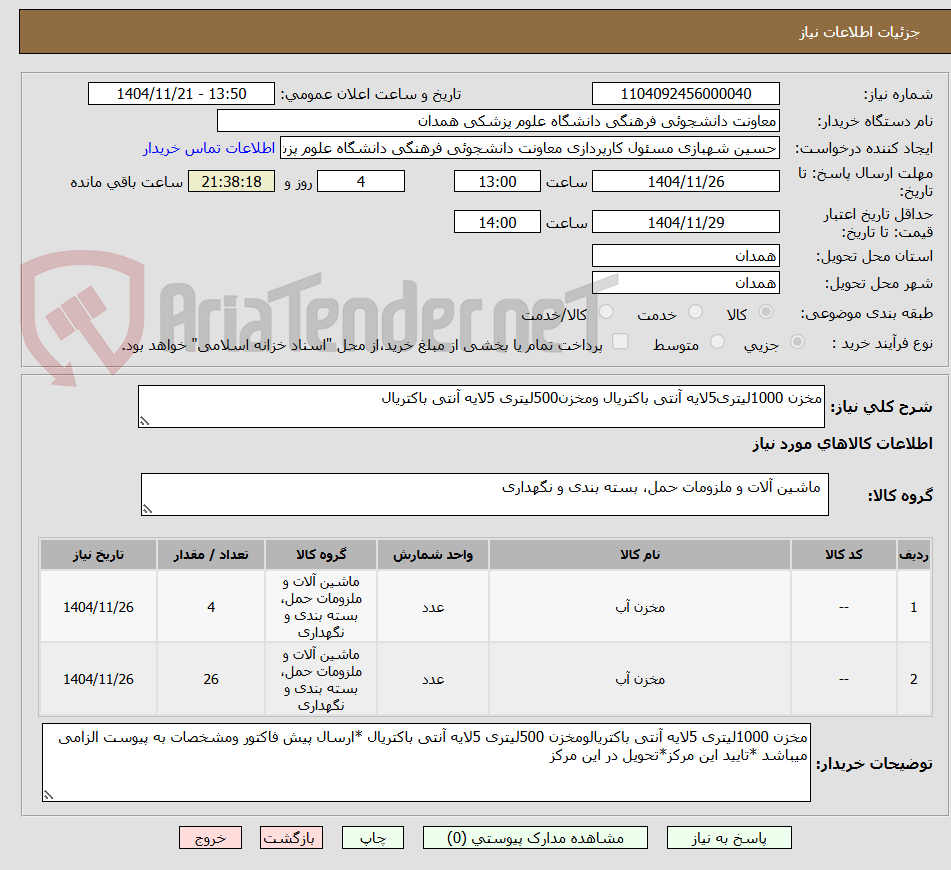The height and width of the screenshot is (870, 951).
Task: Select the 'خدمت' radio option
Action: [x=696, y=312]
